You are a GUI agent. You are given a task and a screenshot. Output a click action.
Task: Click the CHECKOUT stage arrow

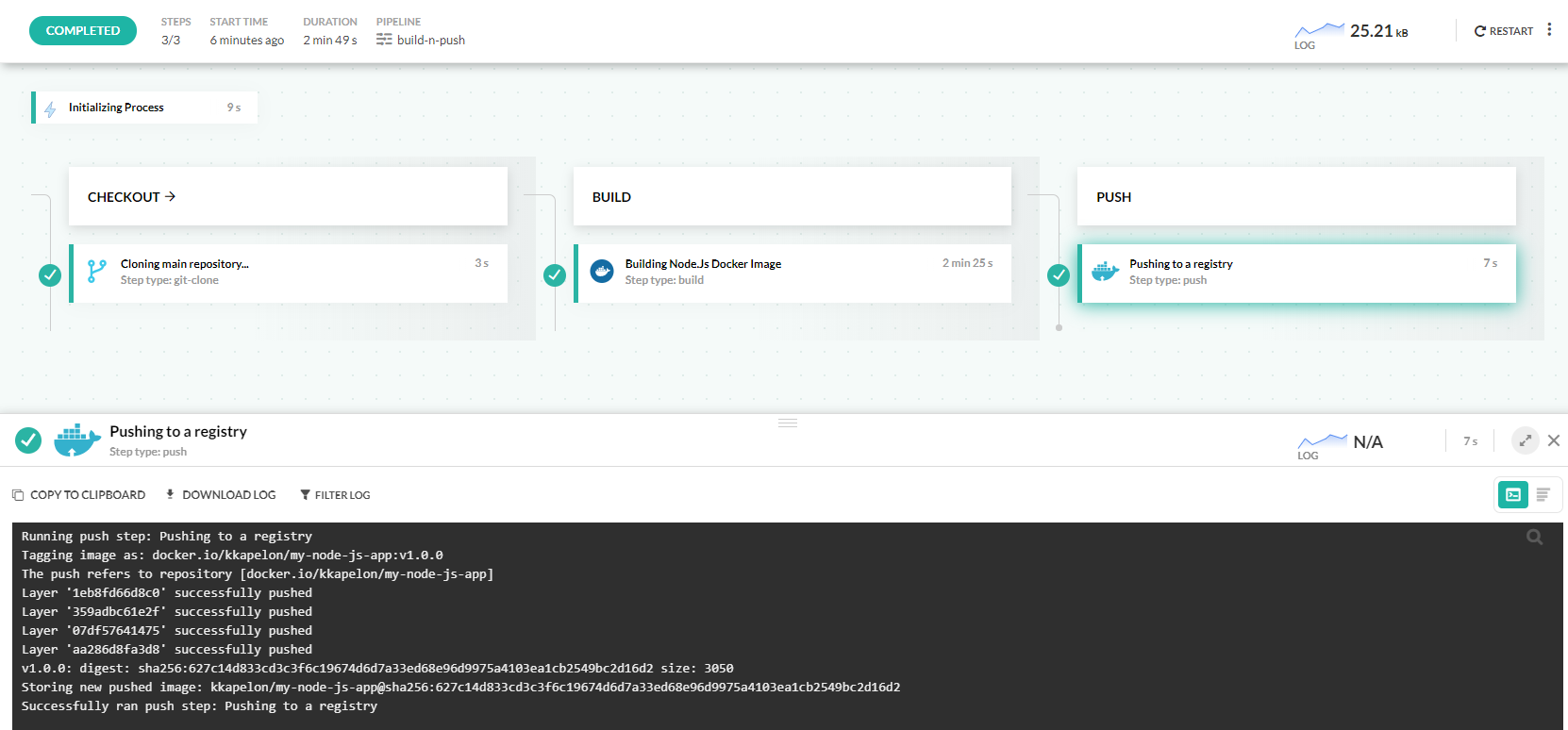[x=171, y=196]
